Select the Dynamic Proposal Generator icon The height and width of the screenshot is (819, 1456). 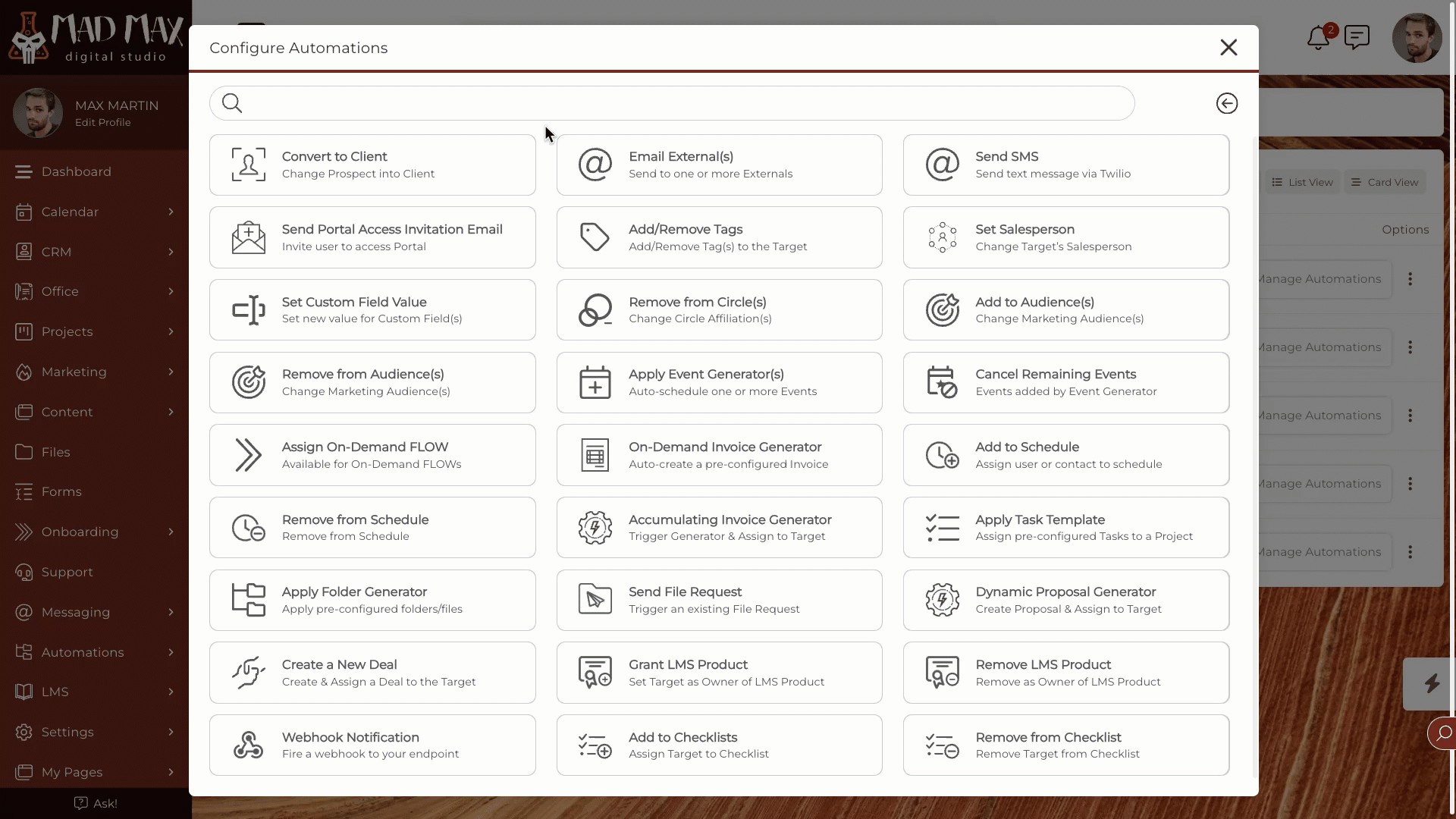pos(940,600)
